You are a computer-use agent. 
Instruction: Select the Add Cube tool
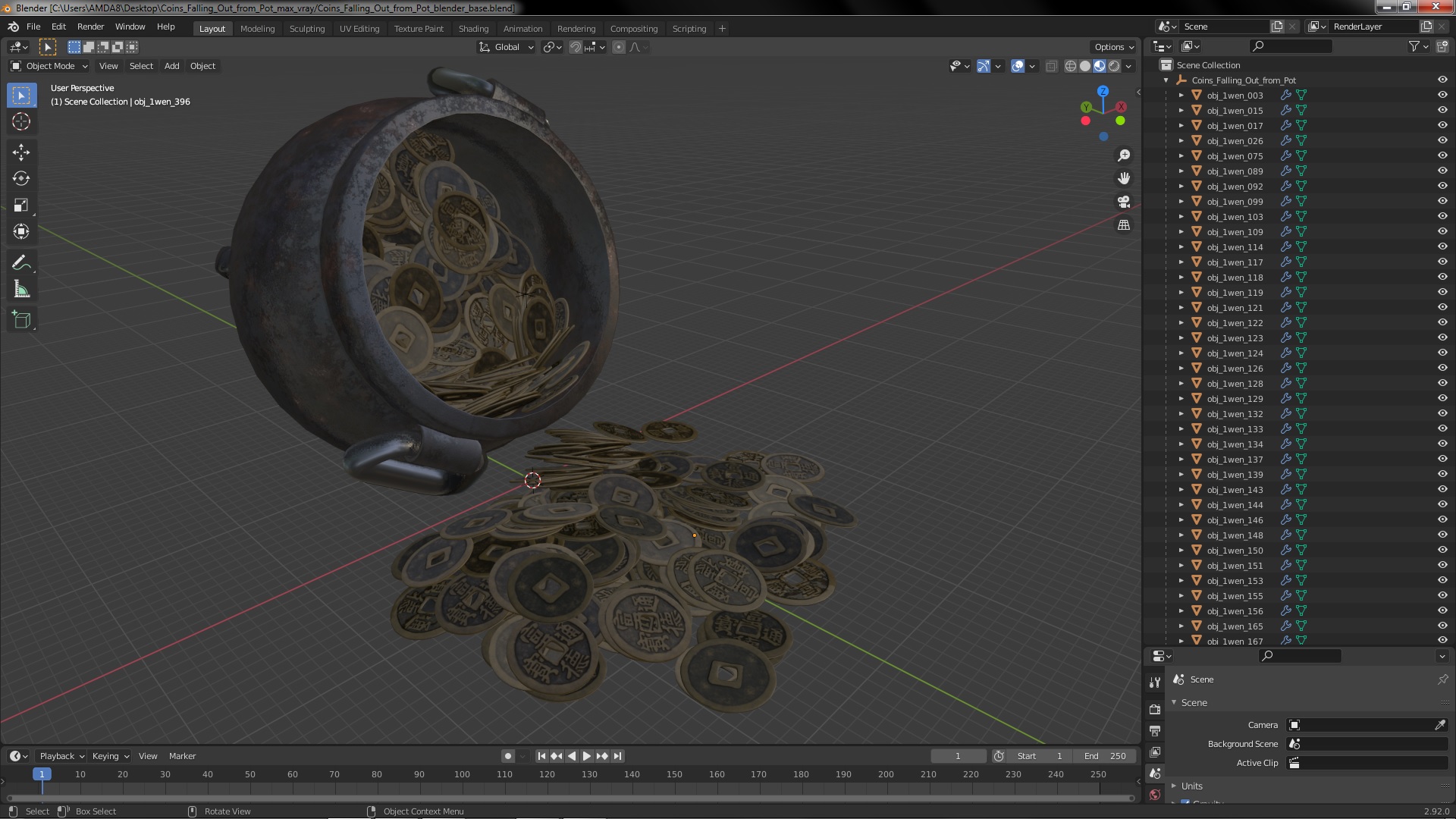21,320
